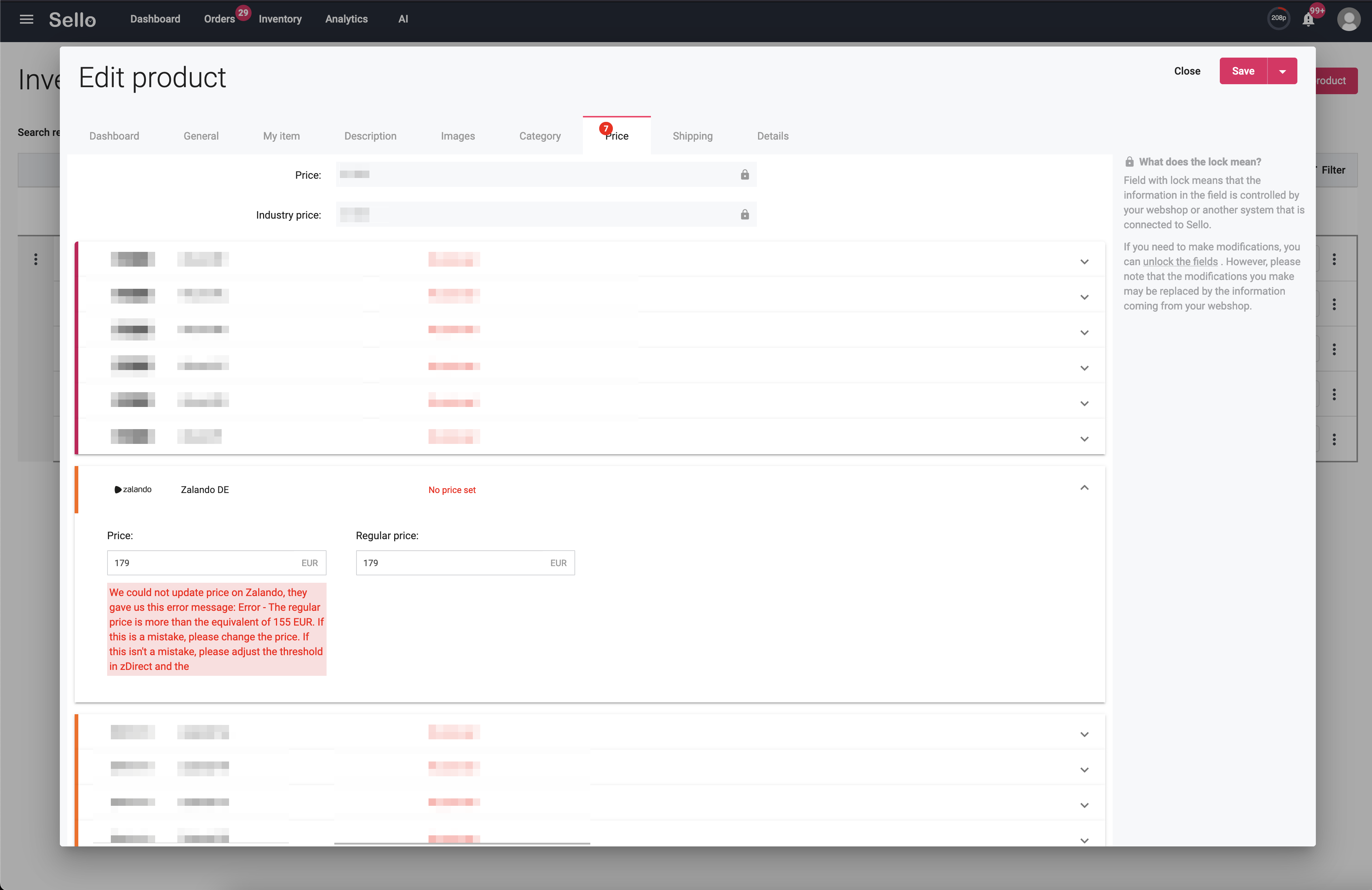1372x890 pixels.
Task: Click Close to dismiss Edit product
Action: [x=1187, y=71]
